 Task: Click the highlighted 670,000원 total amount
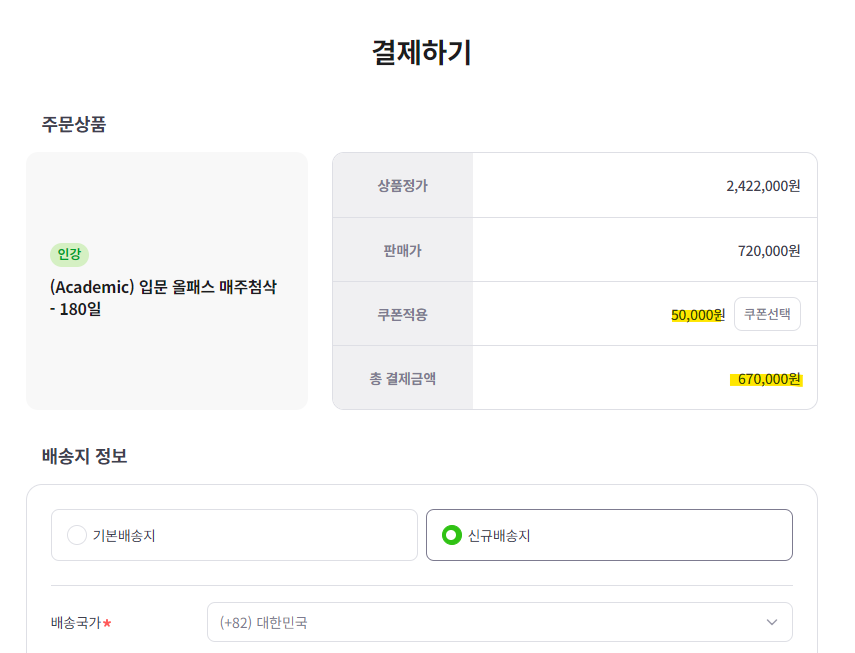767,379
